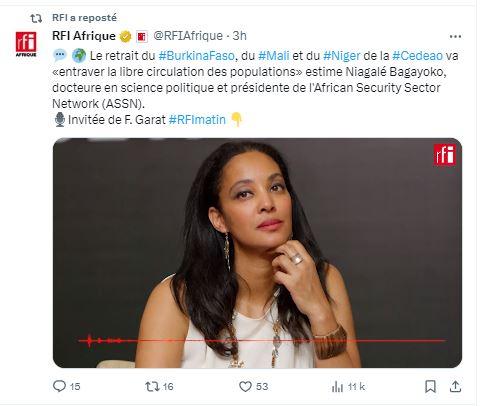Screen dimensions: 488x406
Task: Open RFI Afrique profile avatar
Action: 26,44
